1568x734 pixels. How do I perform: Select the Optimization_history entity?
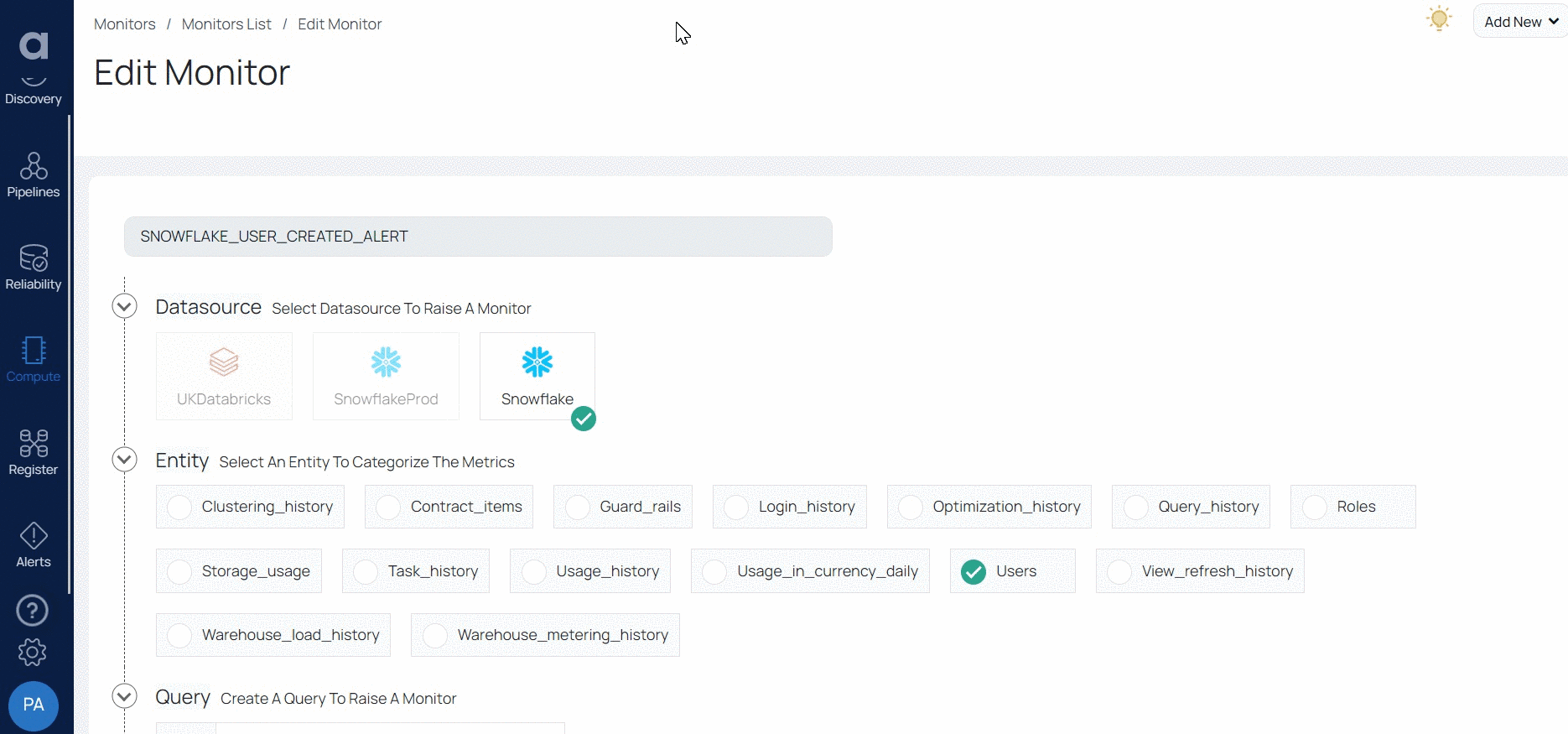coord(989,507)
